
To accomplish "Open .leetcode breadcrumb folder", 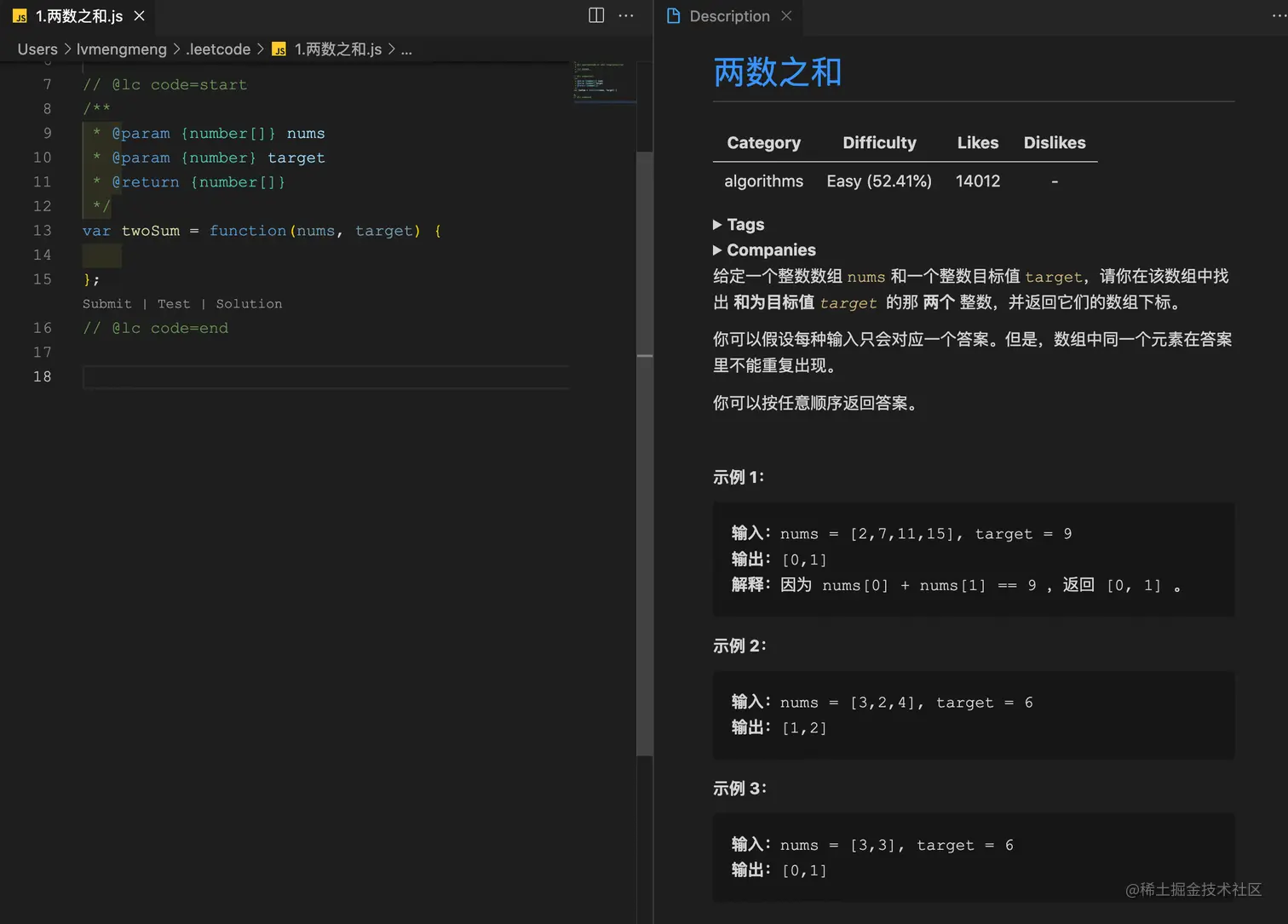I will pos(218,49).
